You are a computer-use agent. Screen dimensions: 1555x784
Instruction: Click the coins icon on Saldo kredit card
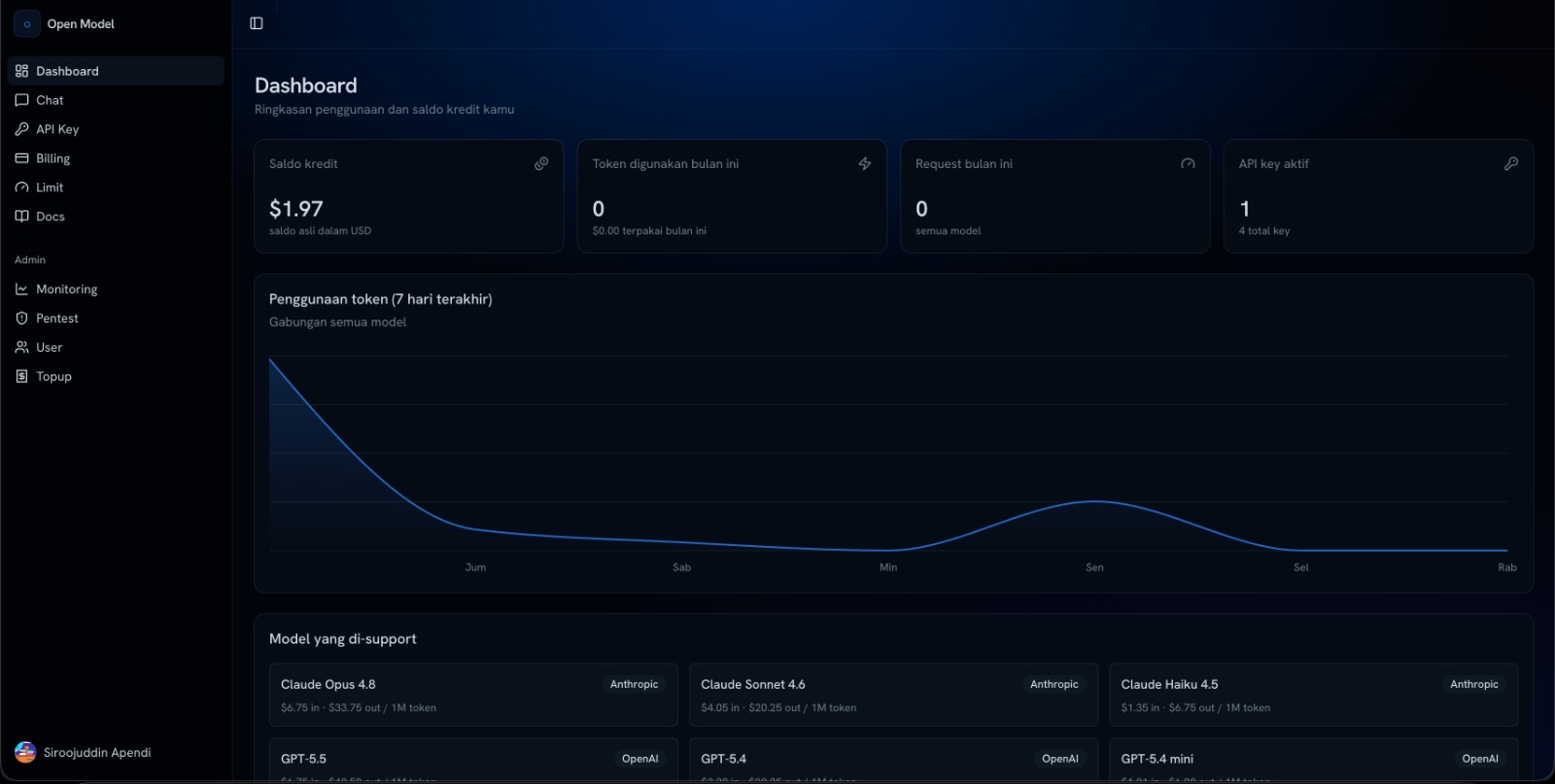(541, 164)
